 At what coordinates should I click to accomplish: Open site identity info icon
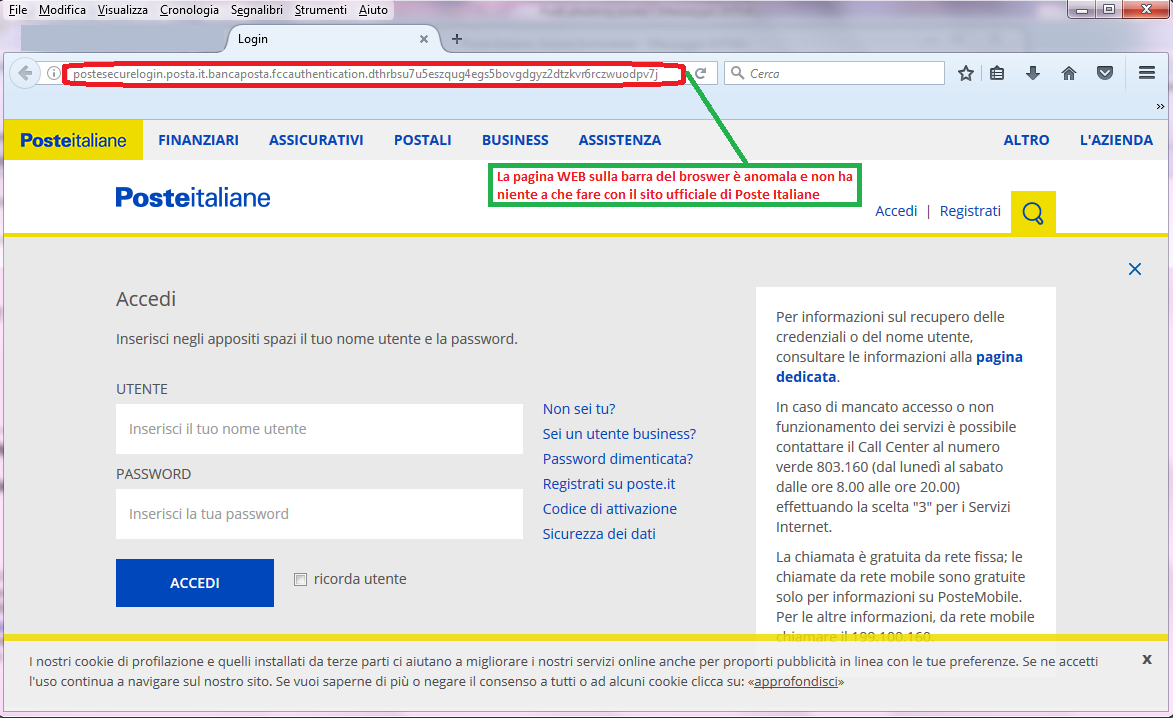pyautogui.click(x=53, y=73)
